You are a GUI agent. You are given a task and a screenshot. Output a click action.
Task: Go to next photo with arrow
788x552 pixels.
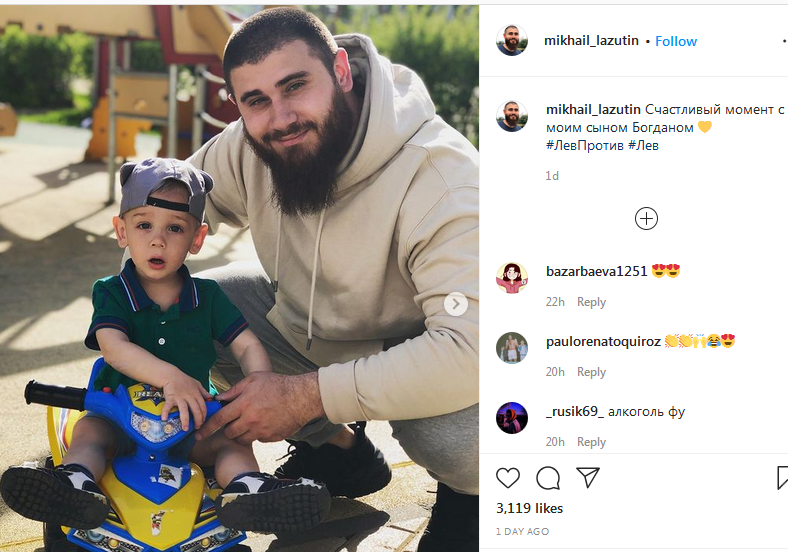[456, 304]
